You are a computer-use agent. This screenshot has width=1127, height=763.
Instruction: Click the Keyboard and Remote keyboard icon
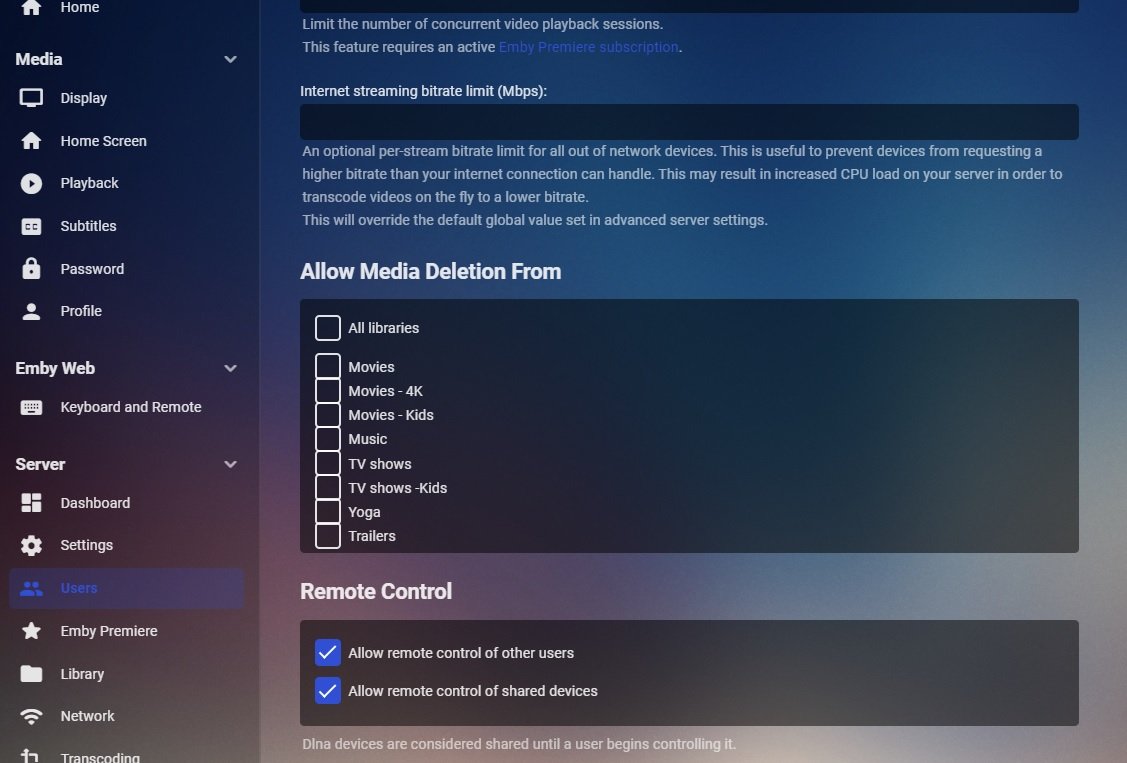[x=32, y=407]
